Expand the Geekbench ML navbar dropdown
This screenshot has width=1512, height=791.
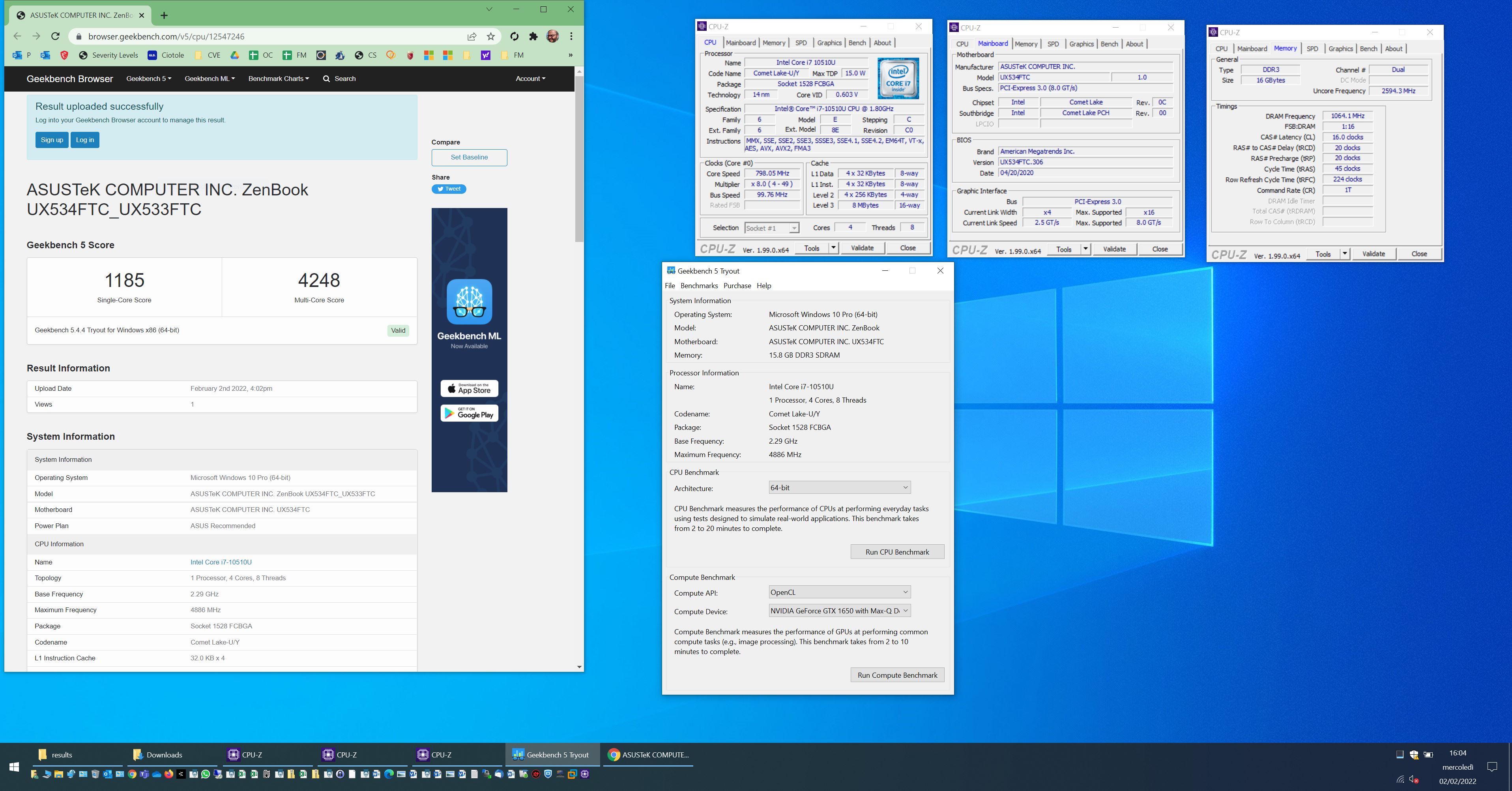point(210,79)
